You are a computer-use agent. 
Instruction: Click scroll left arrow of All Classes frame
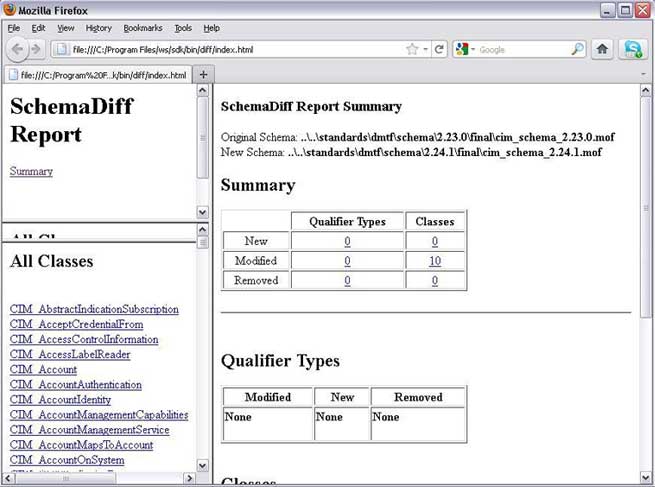tap(9, 478)
